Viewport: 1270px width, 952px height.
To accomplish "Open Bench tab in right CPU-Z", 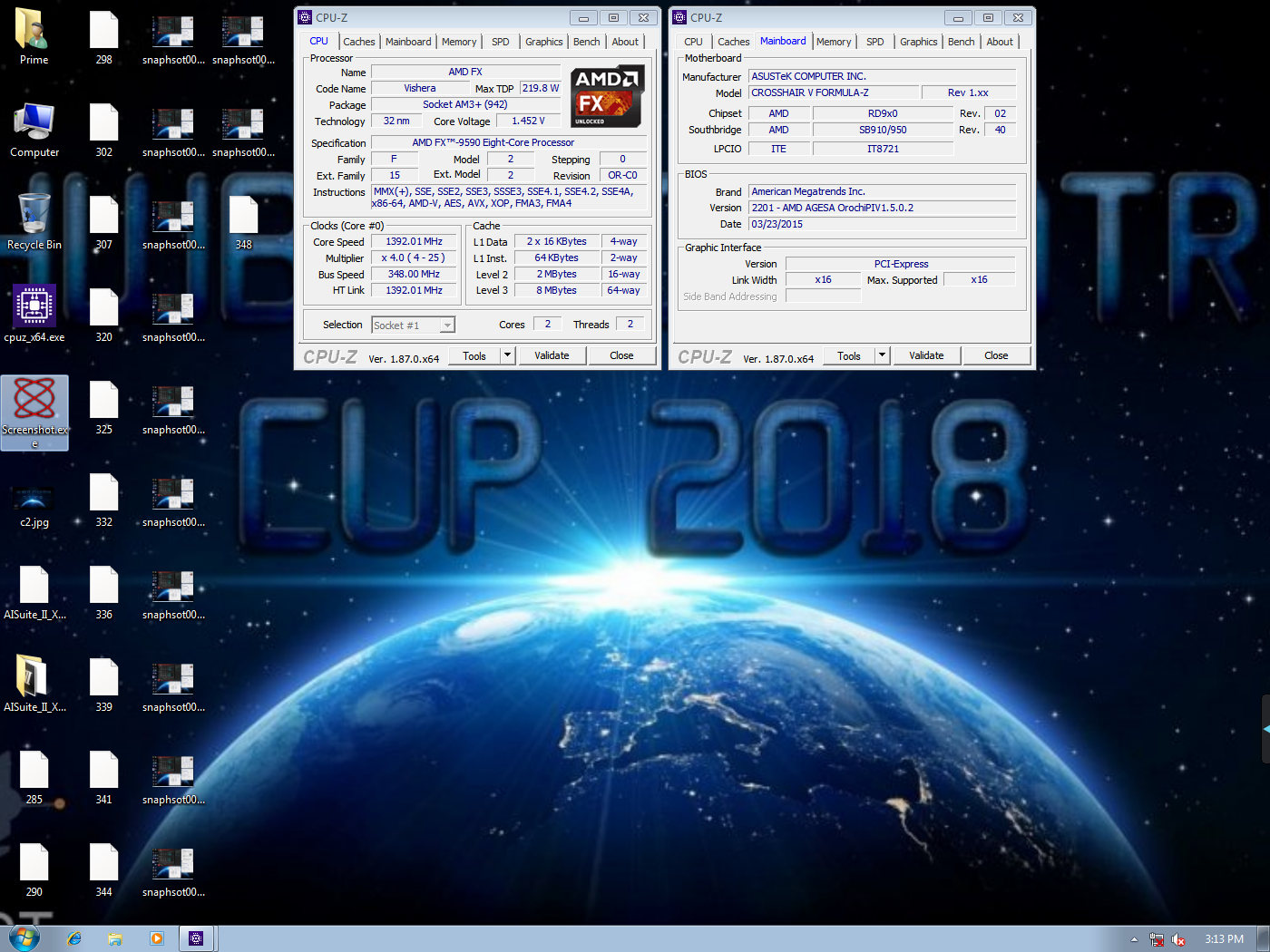I will [962, 42].
